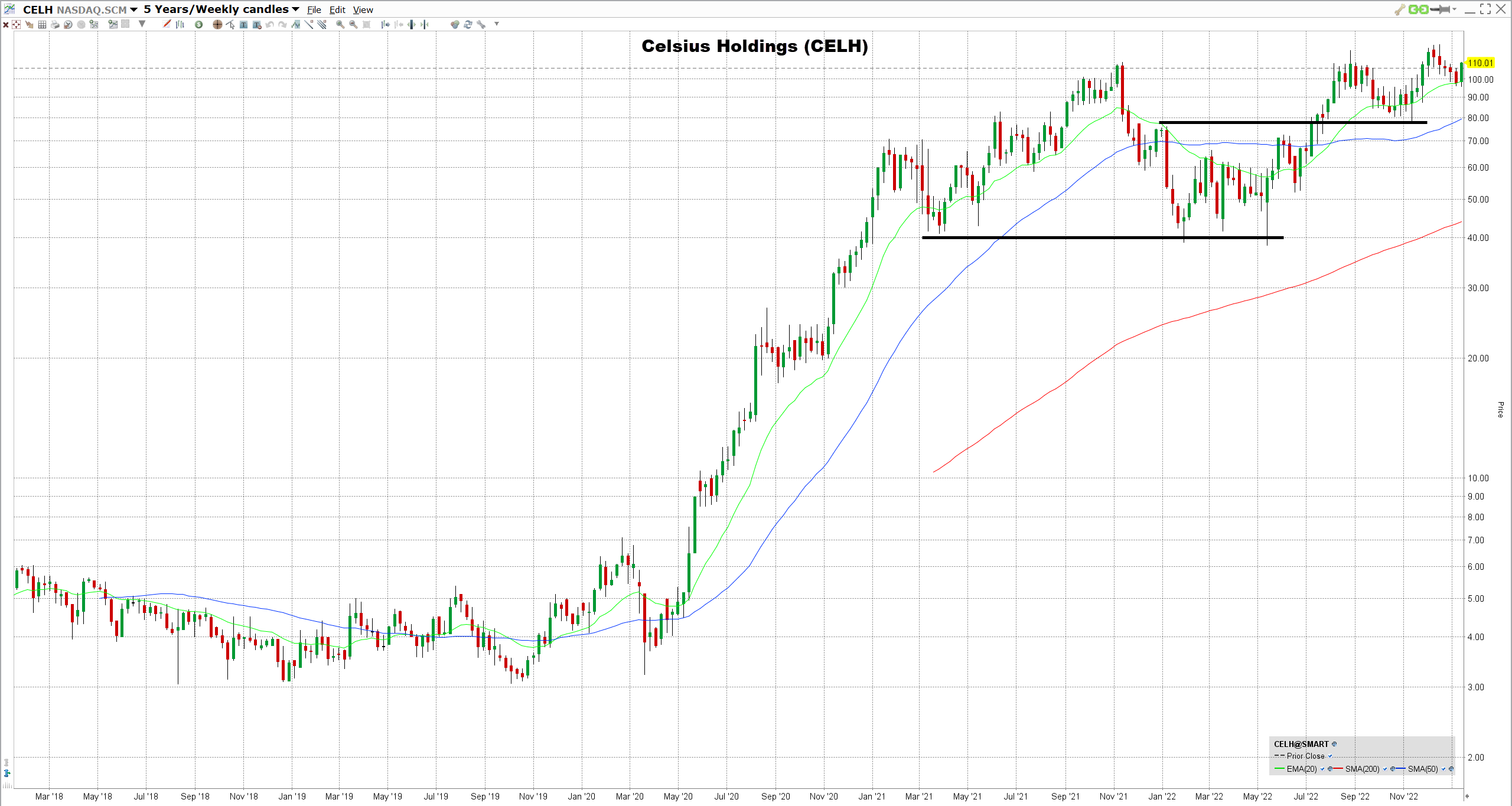
Task: Expand the small overflow arrow at the toolbar end
Action: [497, 24]
